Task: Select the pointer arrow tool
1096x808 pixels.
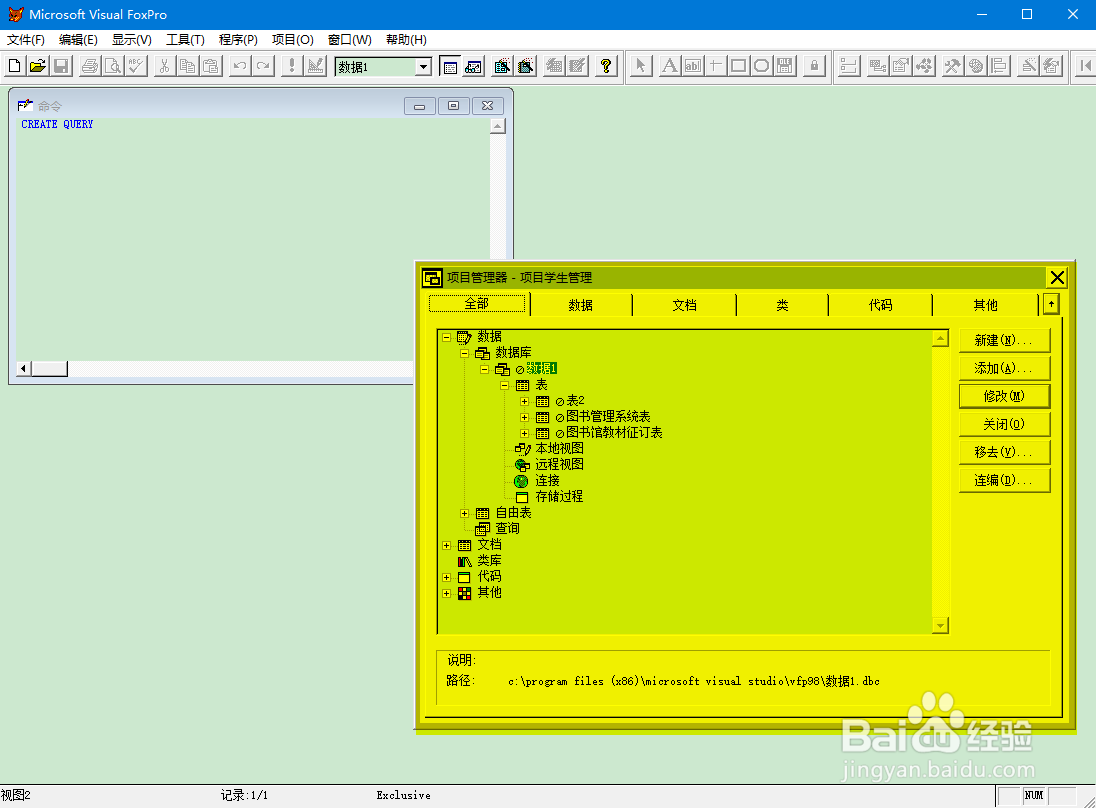Action: point(640,66)
